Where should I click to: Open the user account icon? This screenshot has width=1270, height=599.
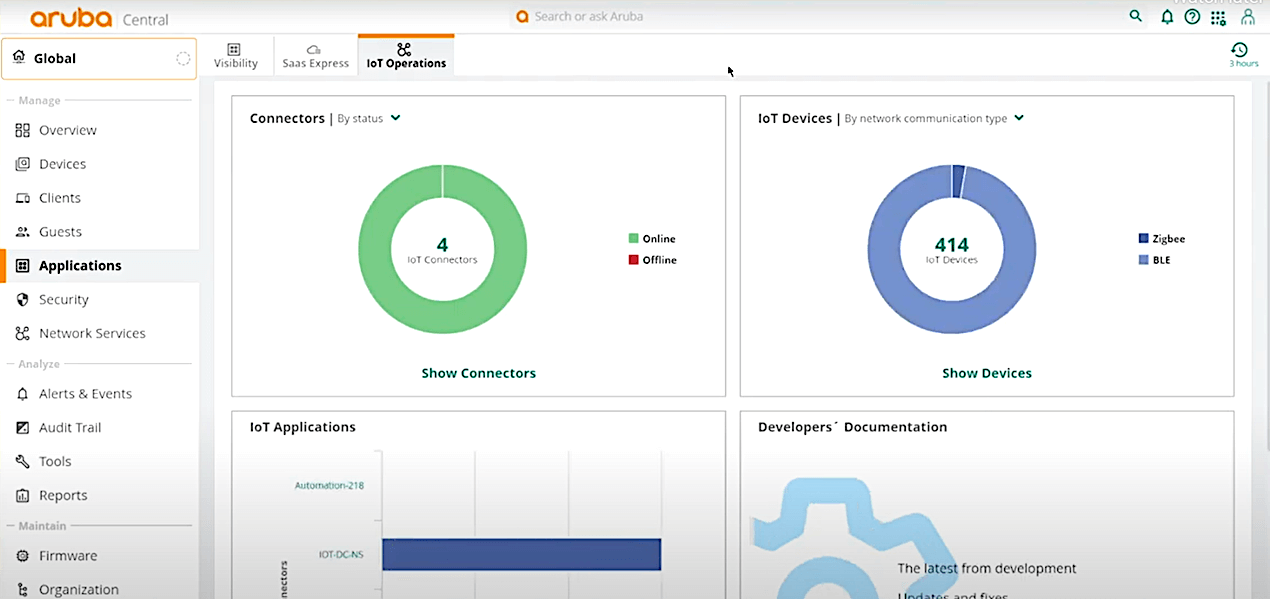[1248, 17]
